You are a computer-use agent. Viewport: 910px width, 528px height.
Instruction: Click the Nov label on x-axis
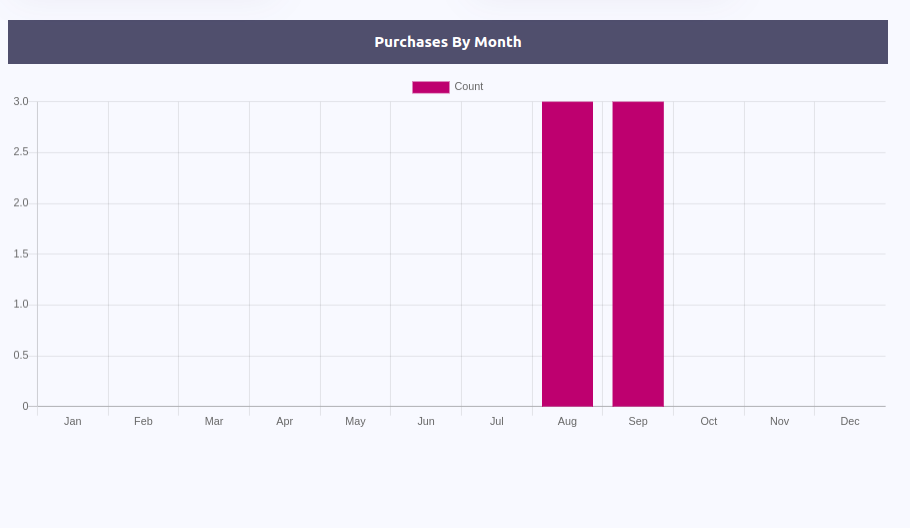point(779,421)
